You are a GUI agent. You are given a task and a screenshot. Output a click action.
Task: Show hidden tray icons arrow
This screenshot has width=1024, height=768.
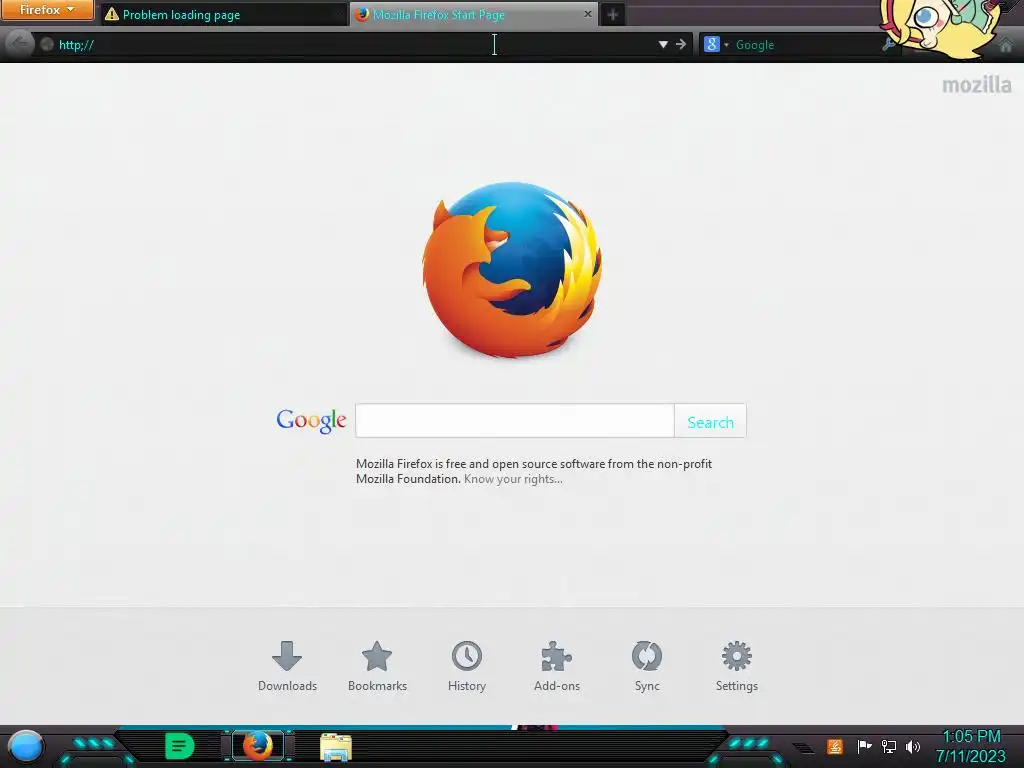[803, 748]
